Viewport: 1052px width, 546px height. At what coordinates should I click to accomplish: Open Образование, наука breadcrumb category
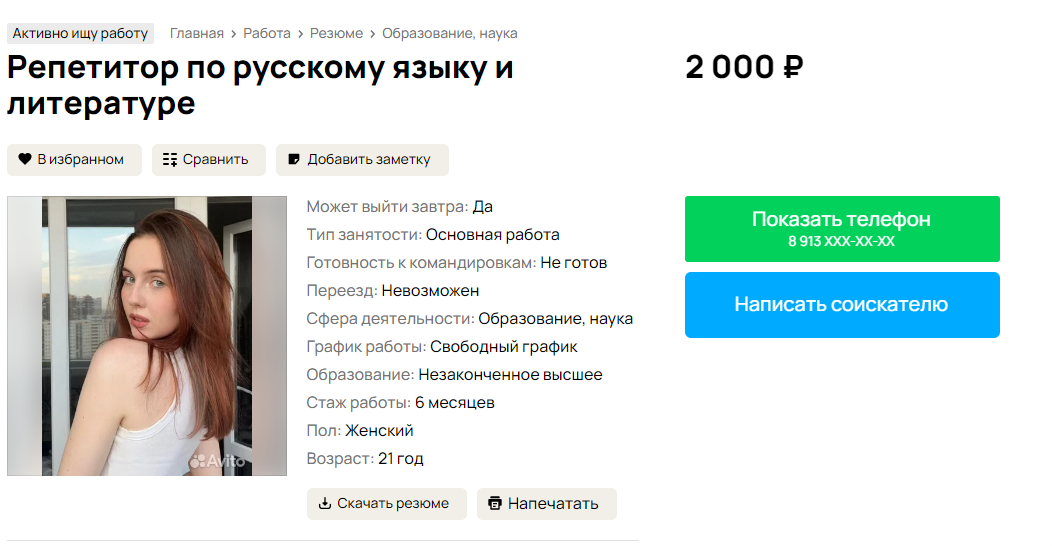click(x=449, y=33)
